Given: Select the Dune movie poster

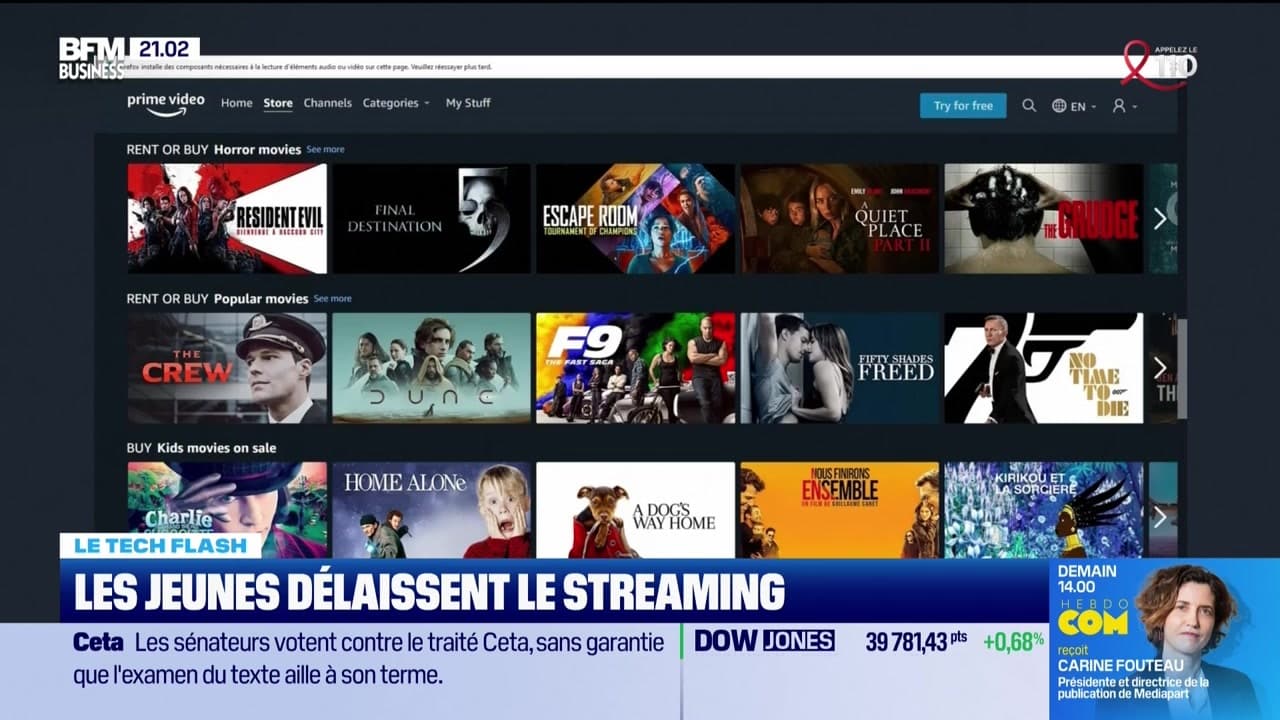Looking at the screenshot, I should [430, 367].
